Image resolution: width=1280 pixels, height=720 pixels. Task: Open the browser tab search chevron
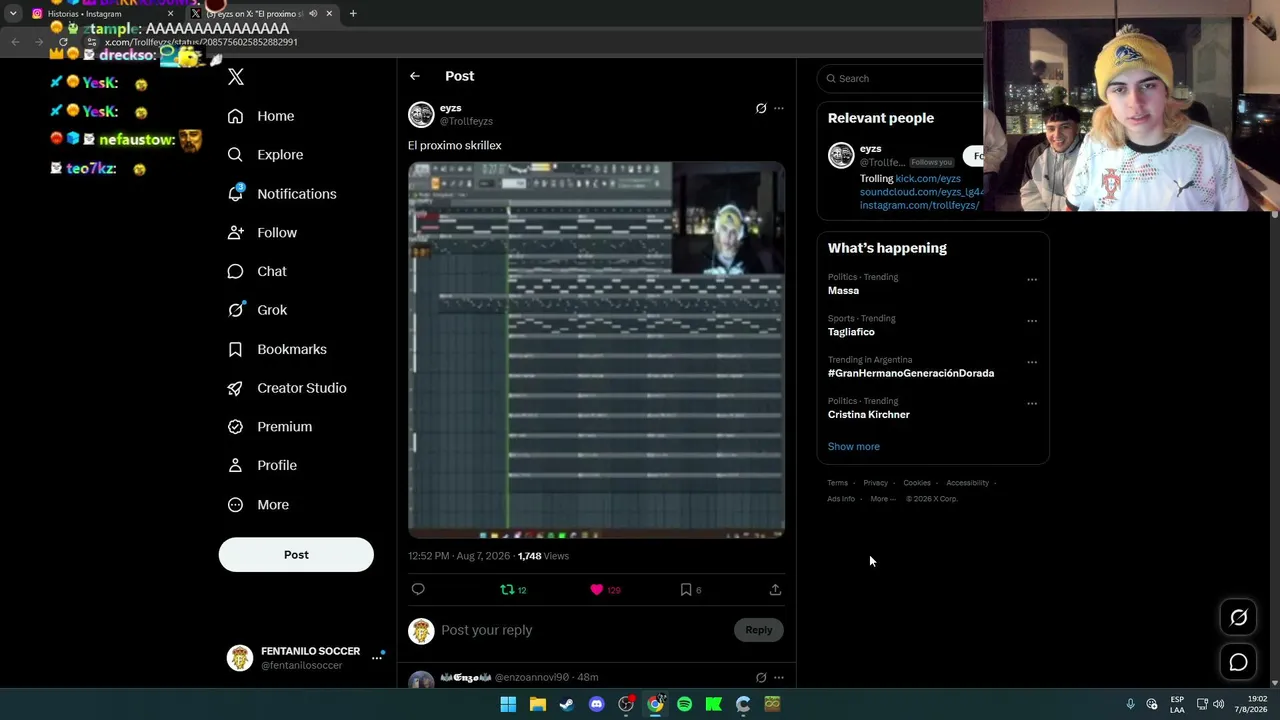pyautogui.click(x=13, y=14)
